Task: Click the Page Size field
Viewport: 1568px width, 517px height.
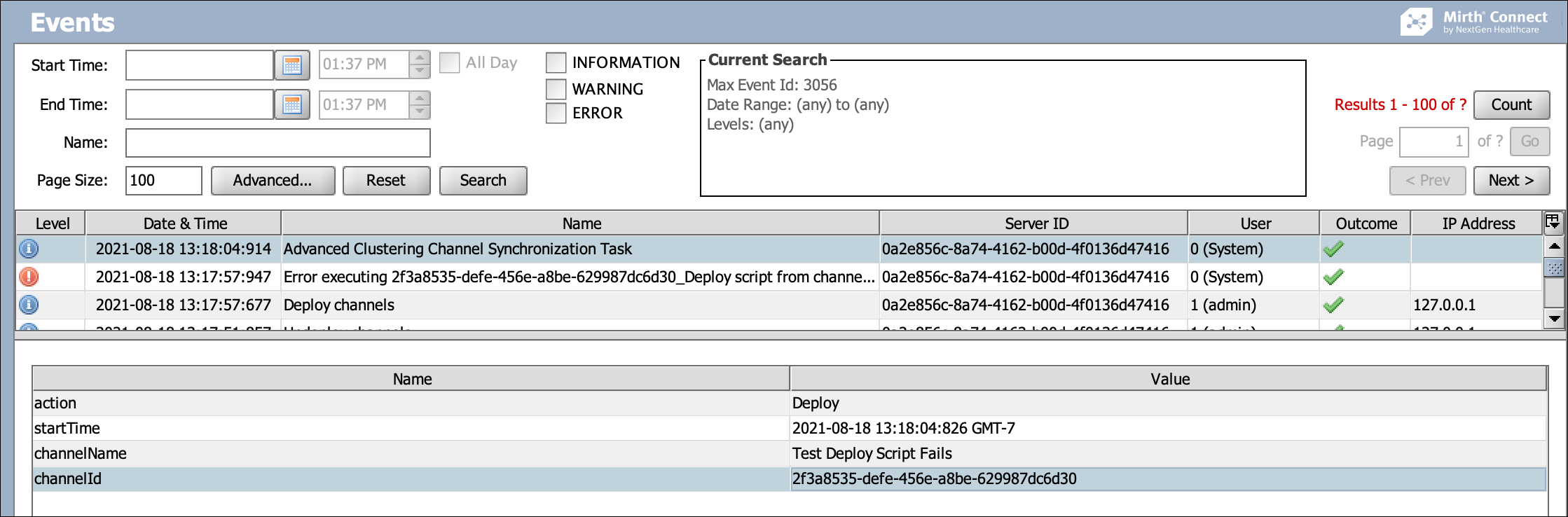Action: (x=164, y=180)
